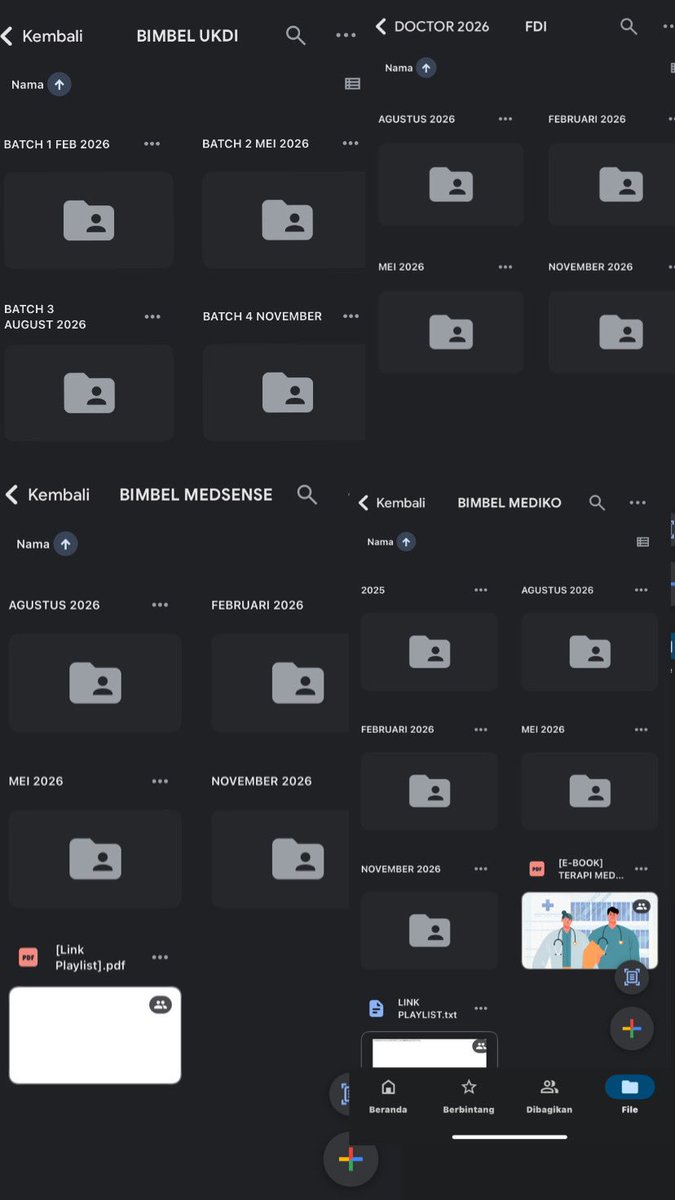This screenshot has height=1200, width=675.
Task: Switch to Dibagikan tab
Action: [x=549, y=1095]
